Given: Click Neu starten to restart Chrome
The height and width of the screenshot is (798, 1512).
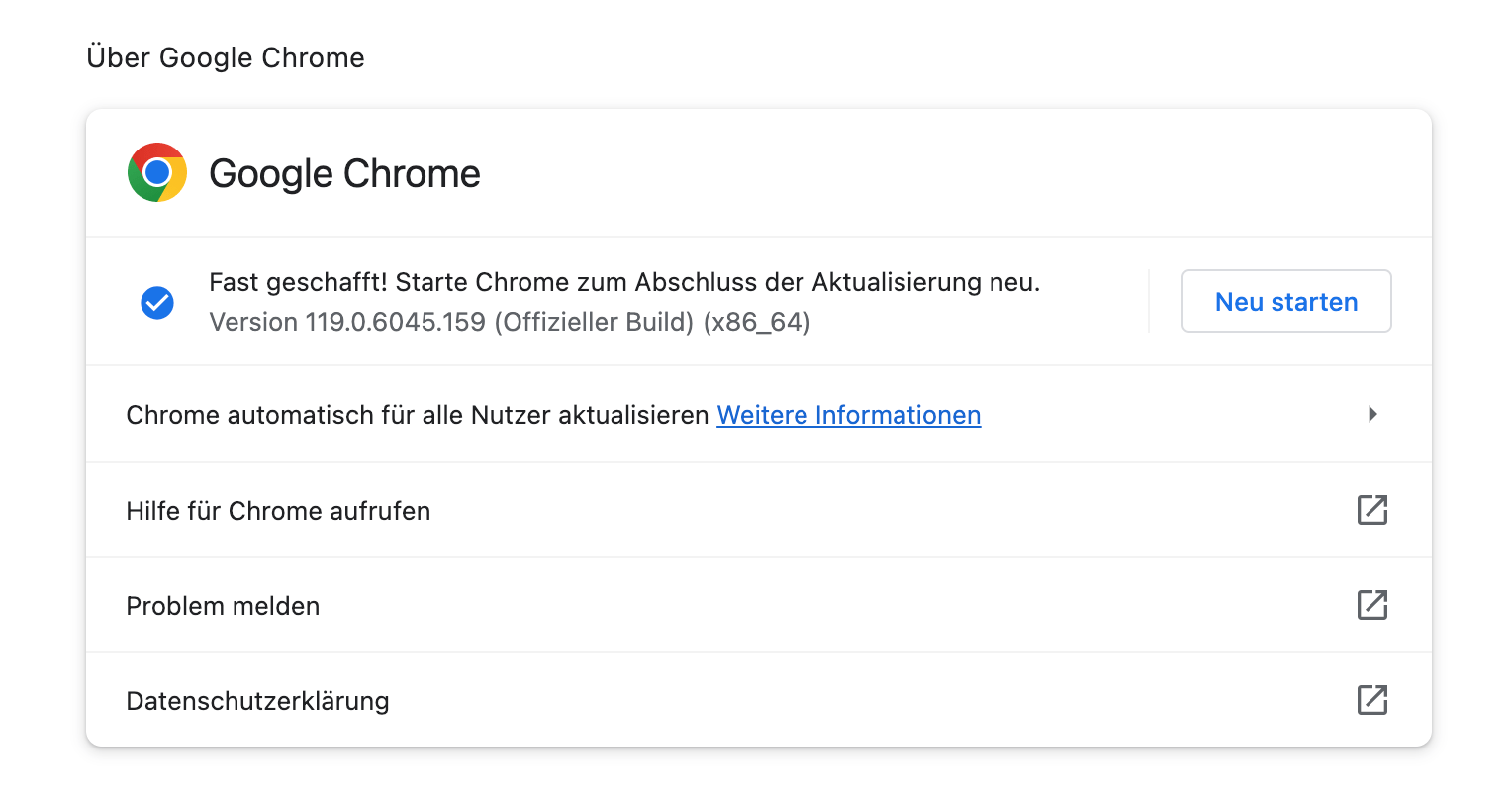Looking at the screenshot, I should 1286,301.
